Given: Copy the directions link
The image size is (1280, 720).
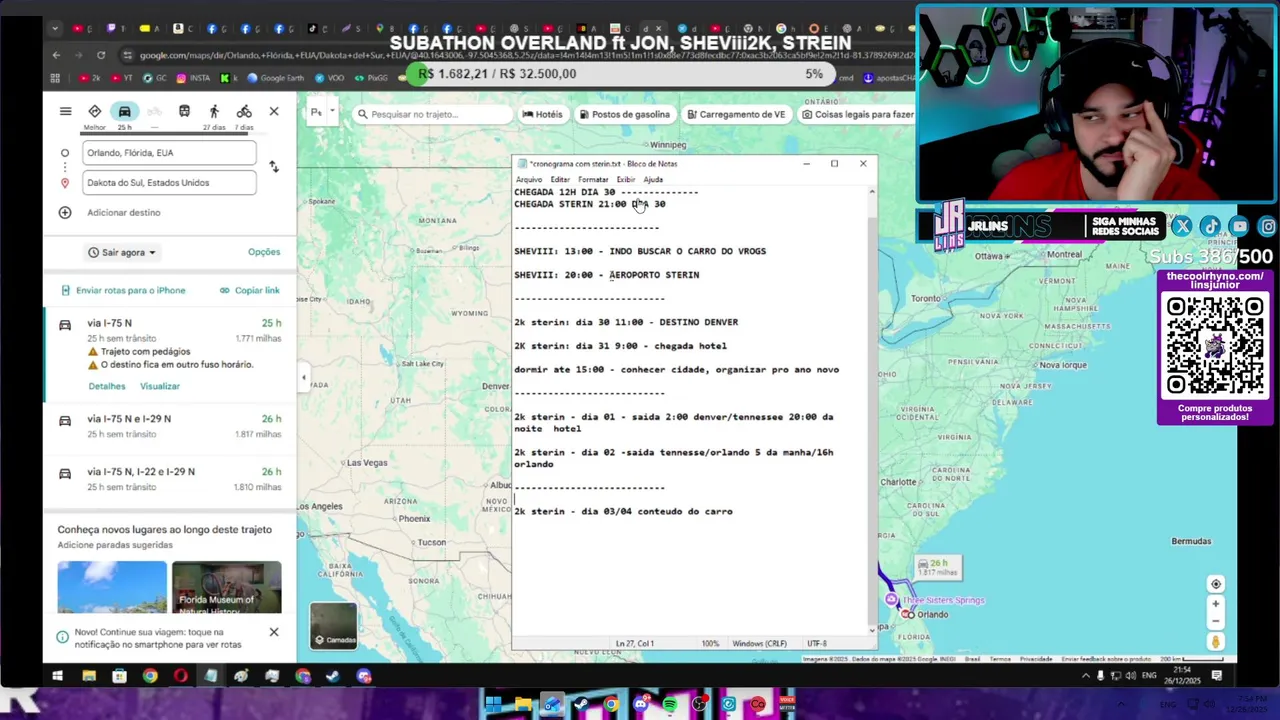Looking at the screenshot, I should [249, 290].
